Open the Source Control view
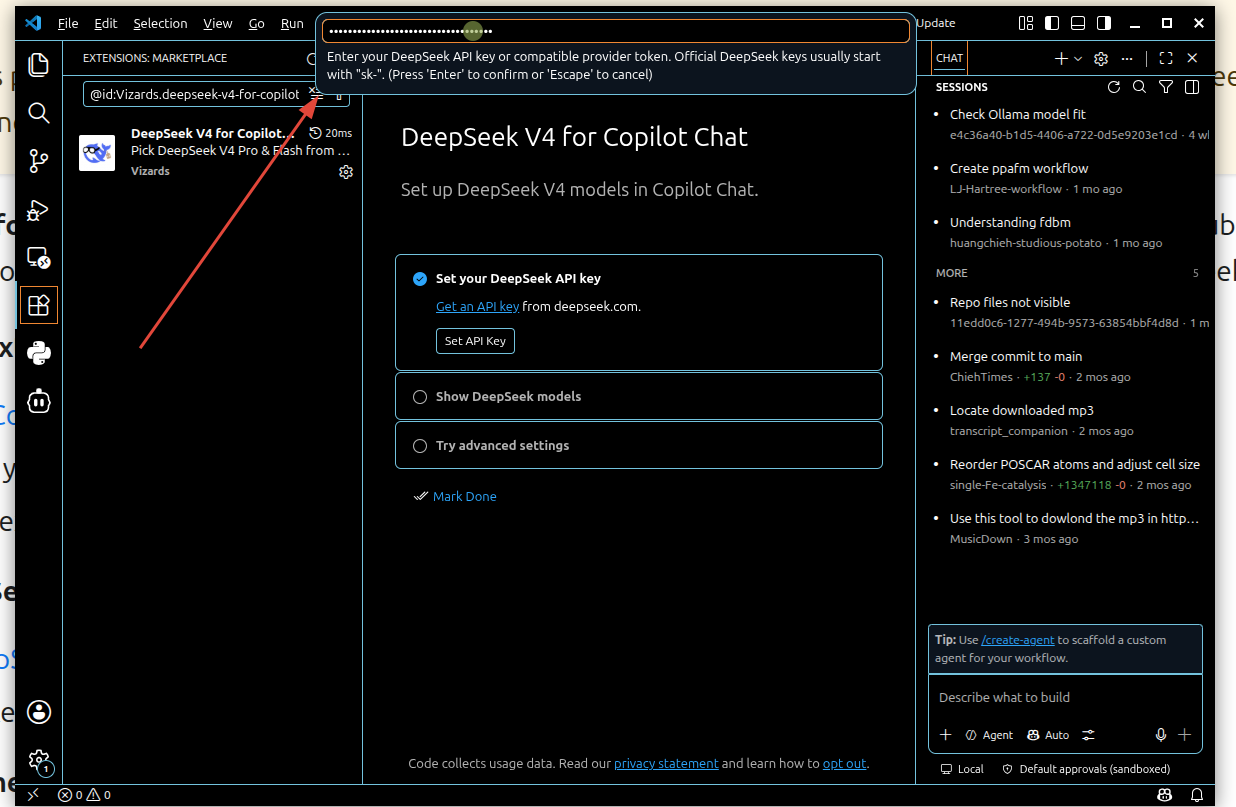Screen dimensions: 1236x807 [39, 160]
